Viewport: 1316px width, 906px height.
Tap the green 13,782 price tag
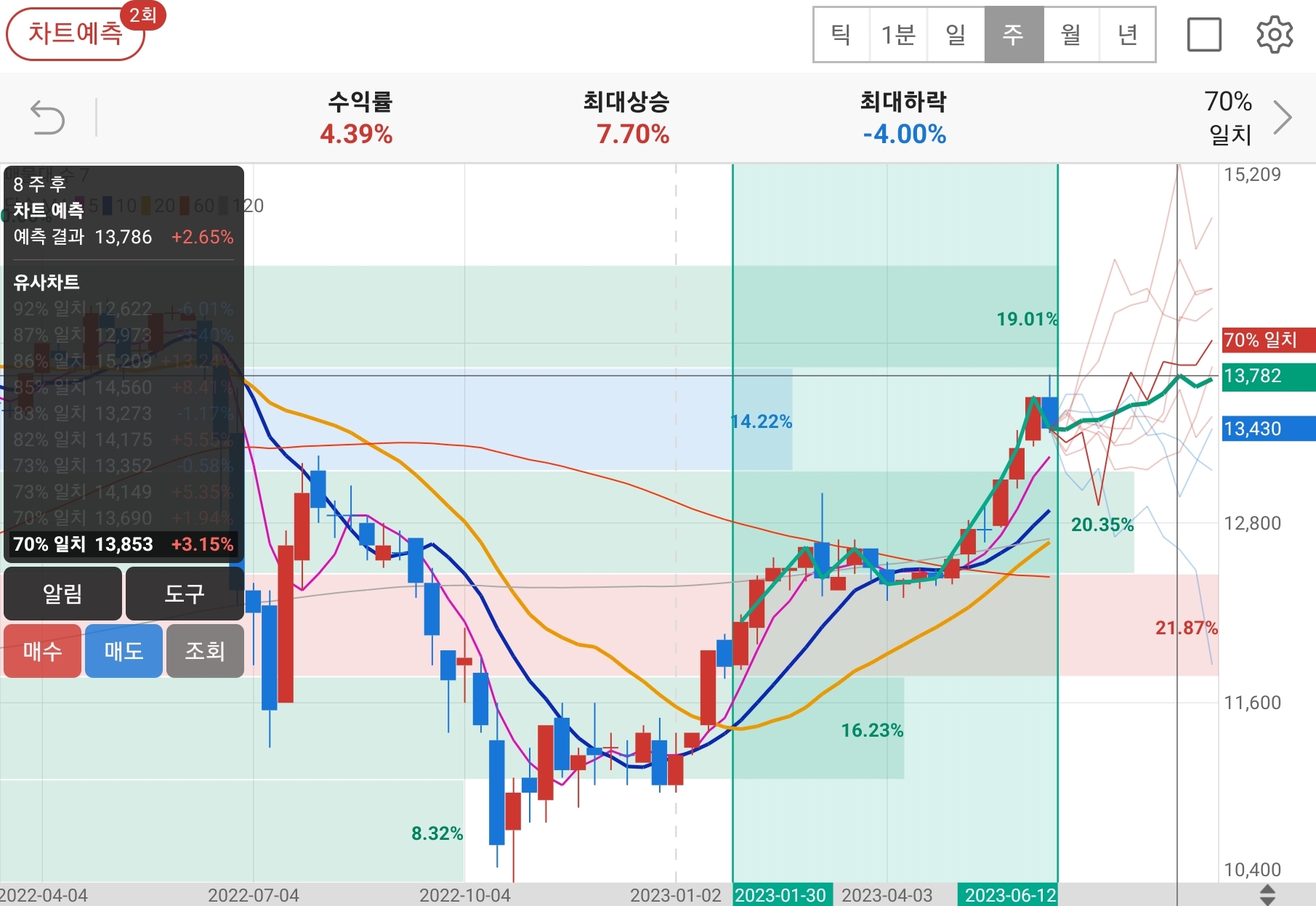coord(1269,376)
